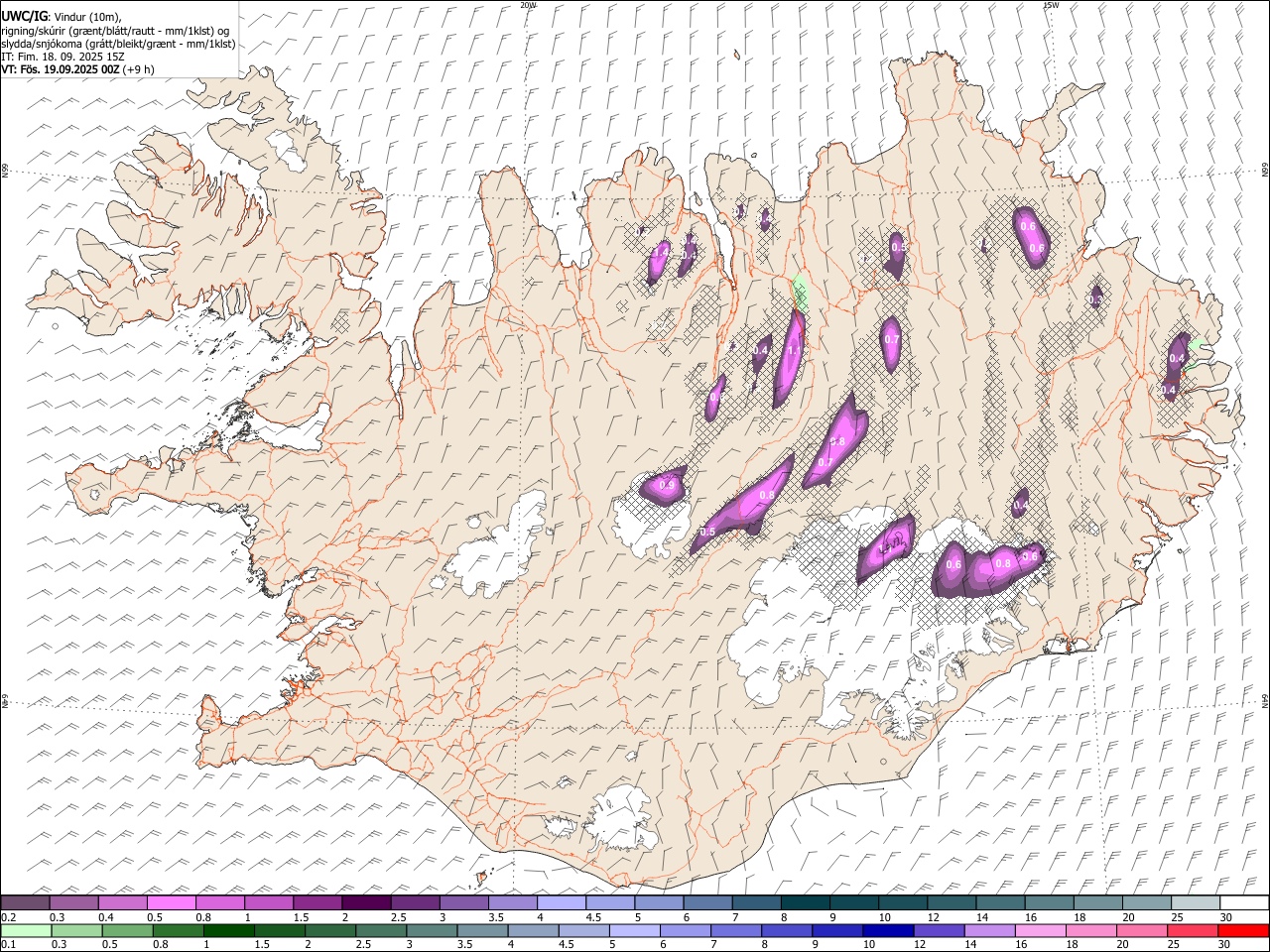Viewport: 1270px width, 952px height.
Task: Click the 15W longitude label at top
Action: (1051, 5)
